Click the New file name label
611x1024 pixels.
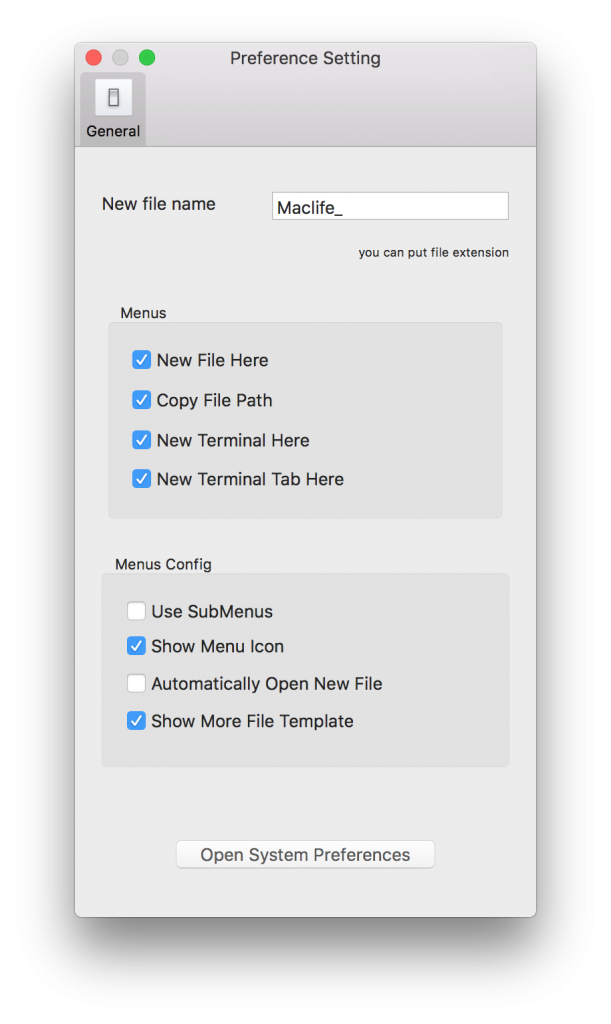157,204
